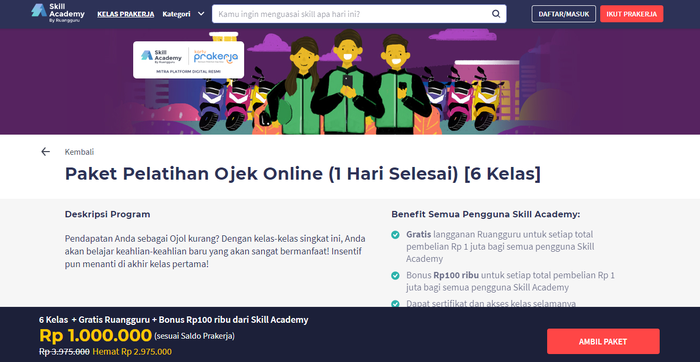The height and width of the screenshot is (362, 700).
Task: Click the Skill Academy logo in banner badge
Action: (x=161, y=57)
